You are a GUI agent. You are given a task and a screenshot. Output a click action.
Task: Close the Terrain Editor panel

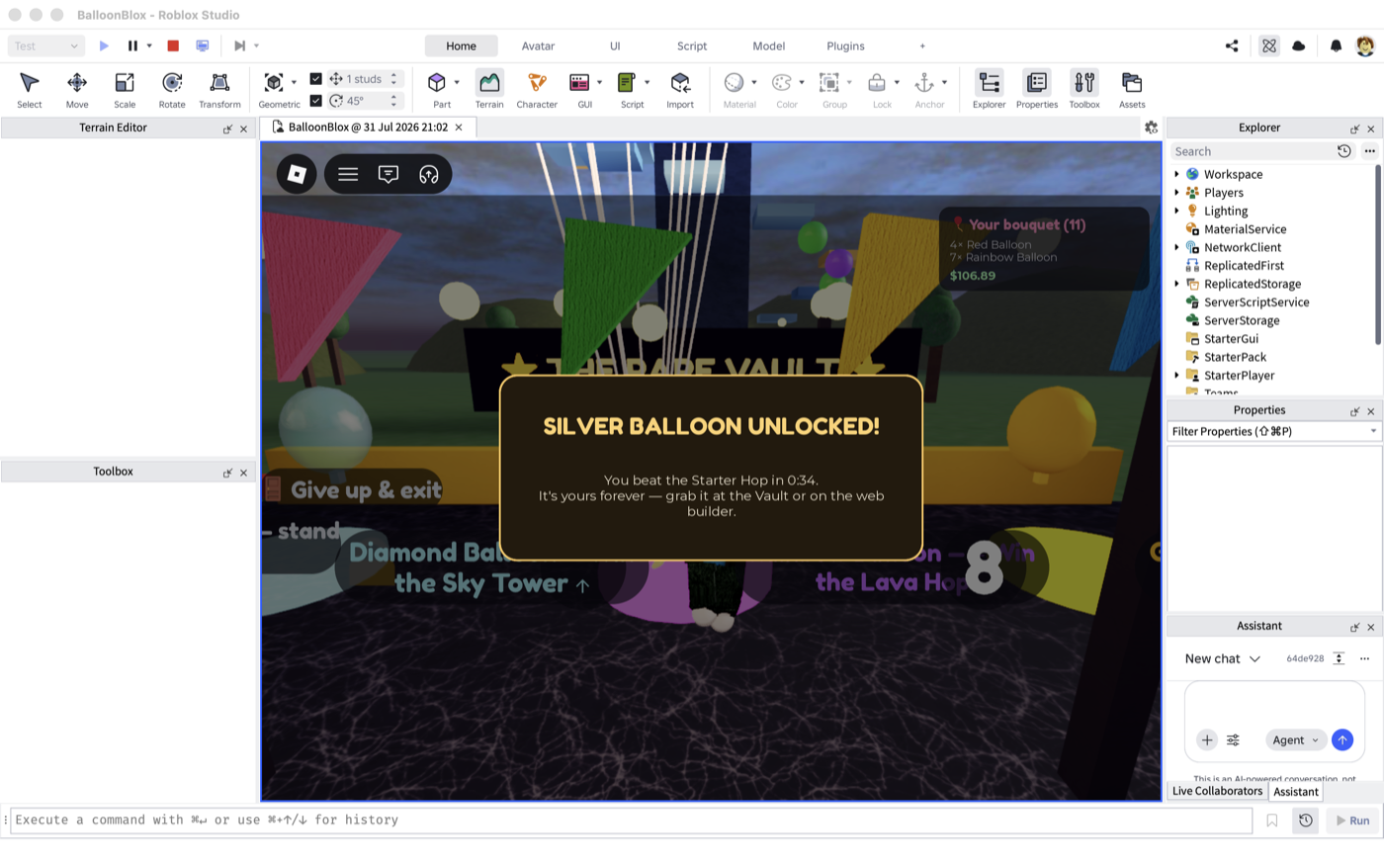(x=243, y=129)
